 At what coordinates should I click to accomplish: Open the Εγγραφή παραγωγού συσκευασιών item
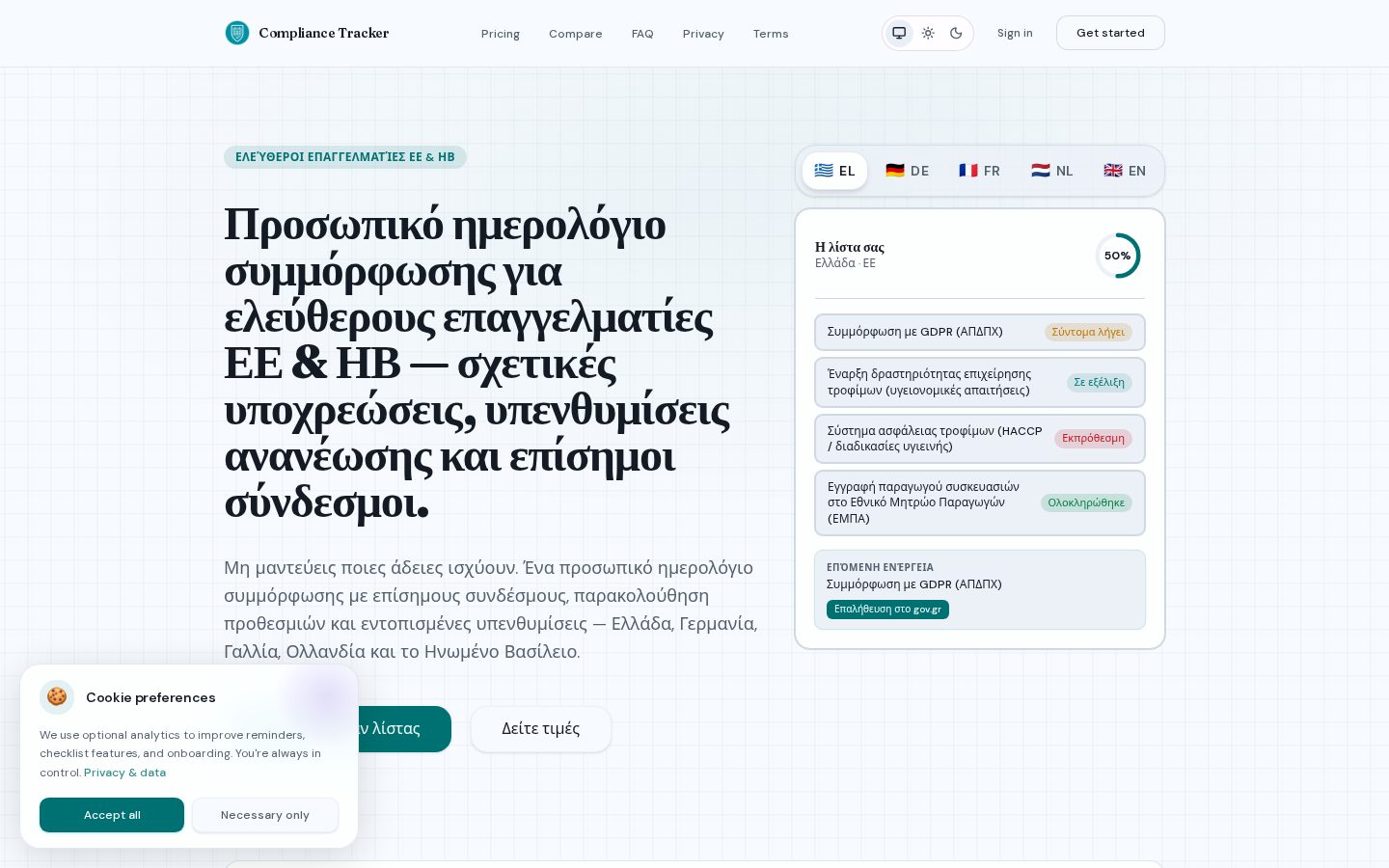tap(980, 502)
